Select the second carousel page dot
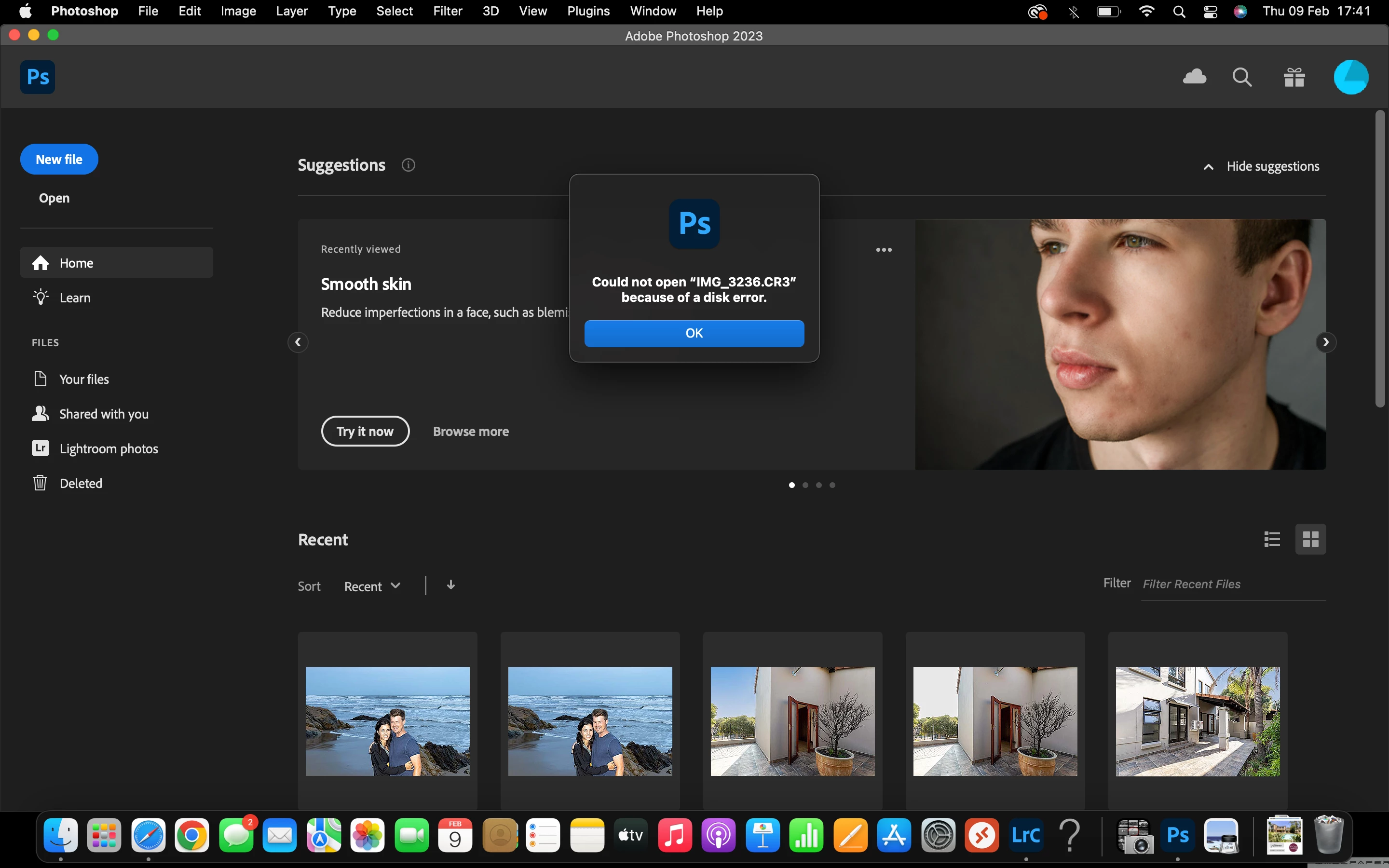 point(805,485)
